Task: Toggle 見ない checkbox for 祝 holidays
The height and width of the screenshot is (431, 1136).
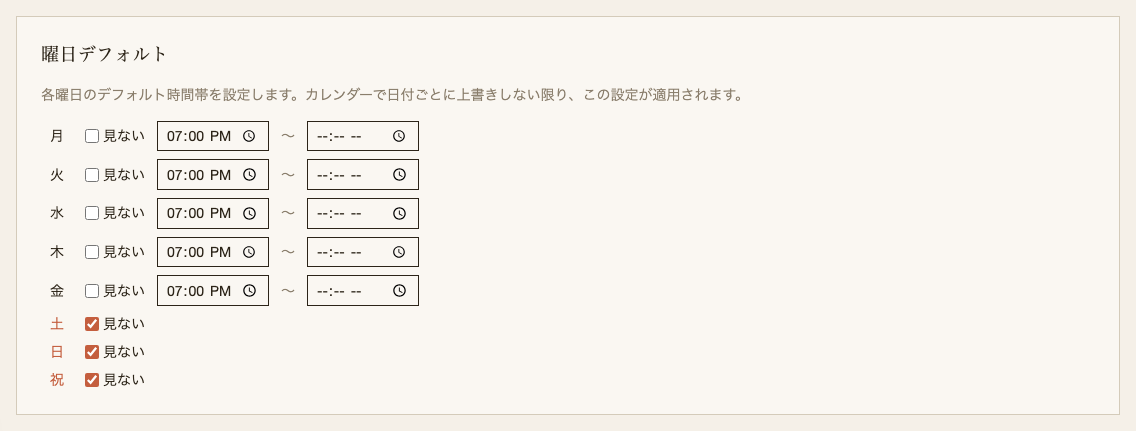Action: click(92, 380)
